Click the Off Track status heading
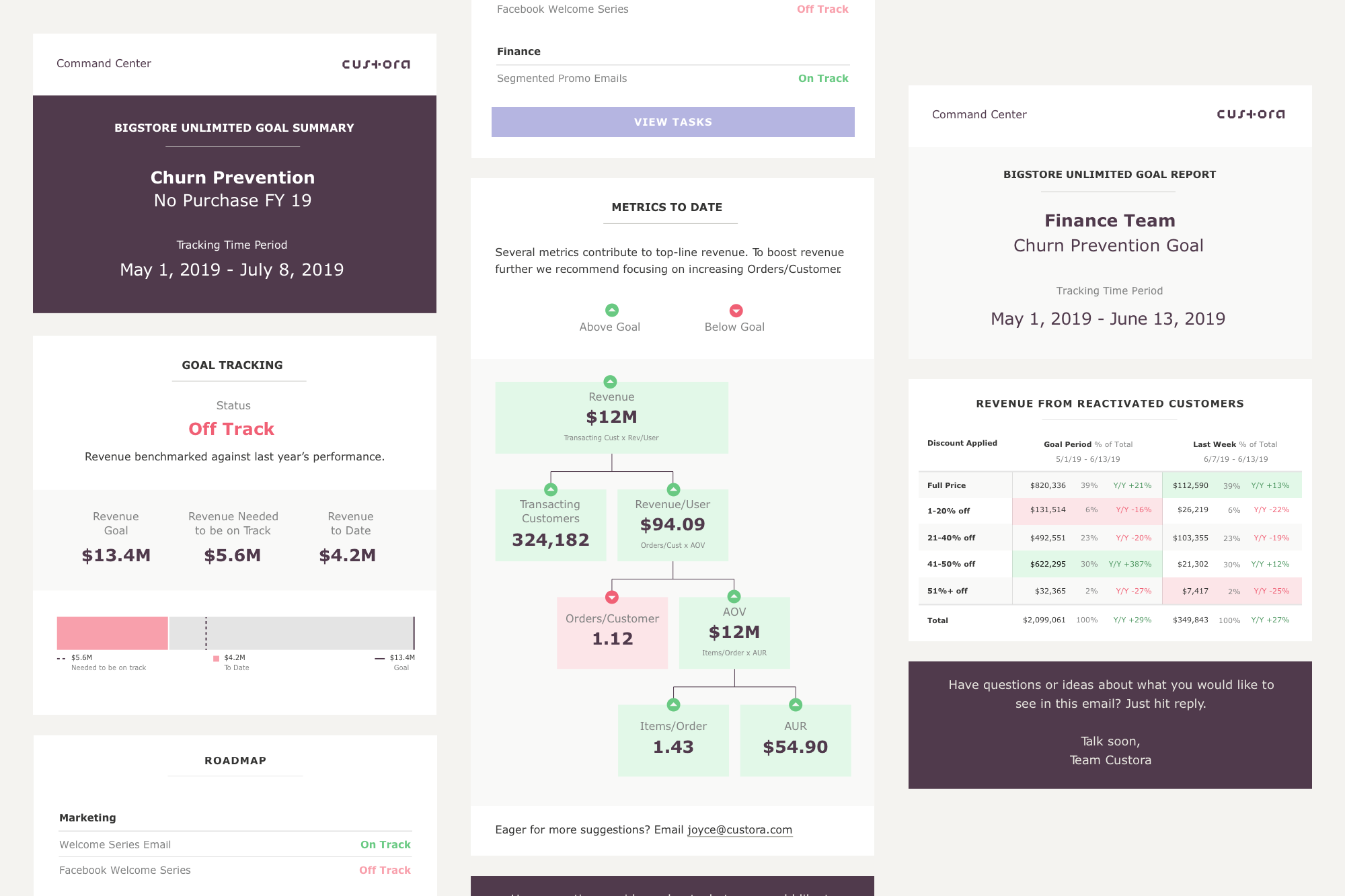The width and height of the screenshot is (1345, 896). click(231, 429)
